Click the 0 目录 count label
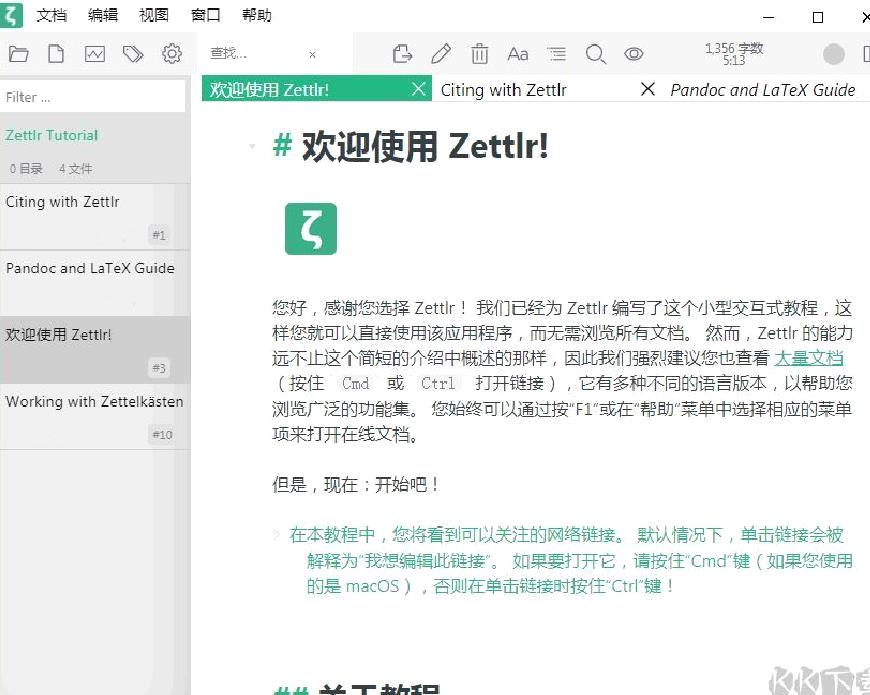This screenshot has width=870, height=695. 26,169
